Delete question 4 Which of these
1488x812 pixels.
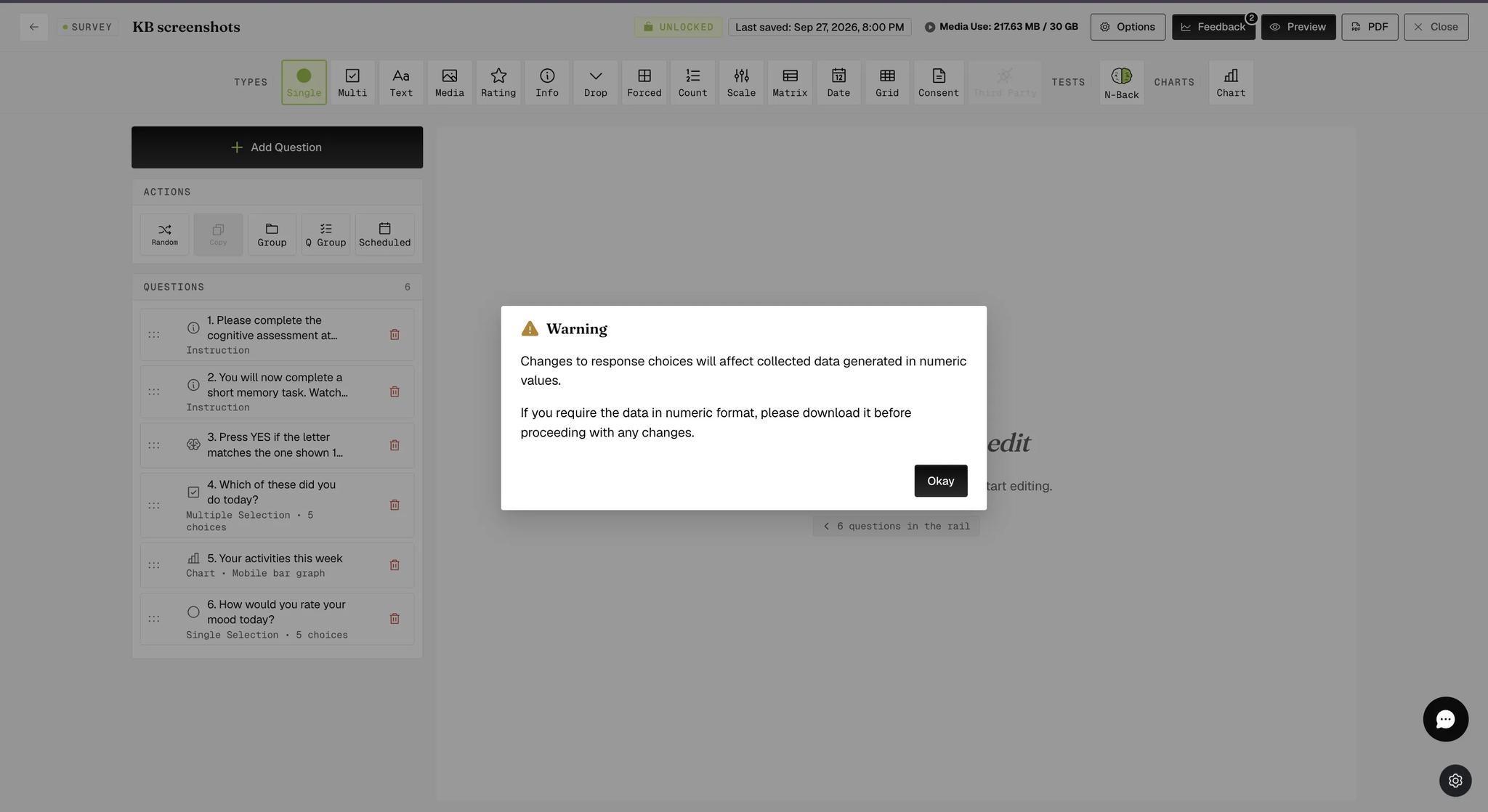[x=395, y=505]
